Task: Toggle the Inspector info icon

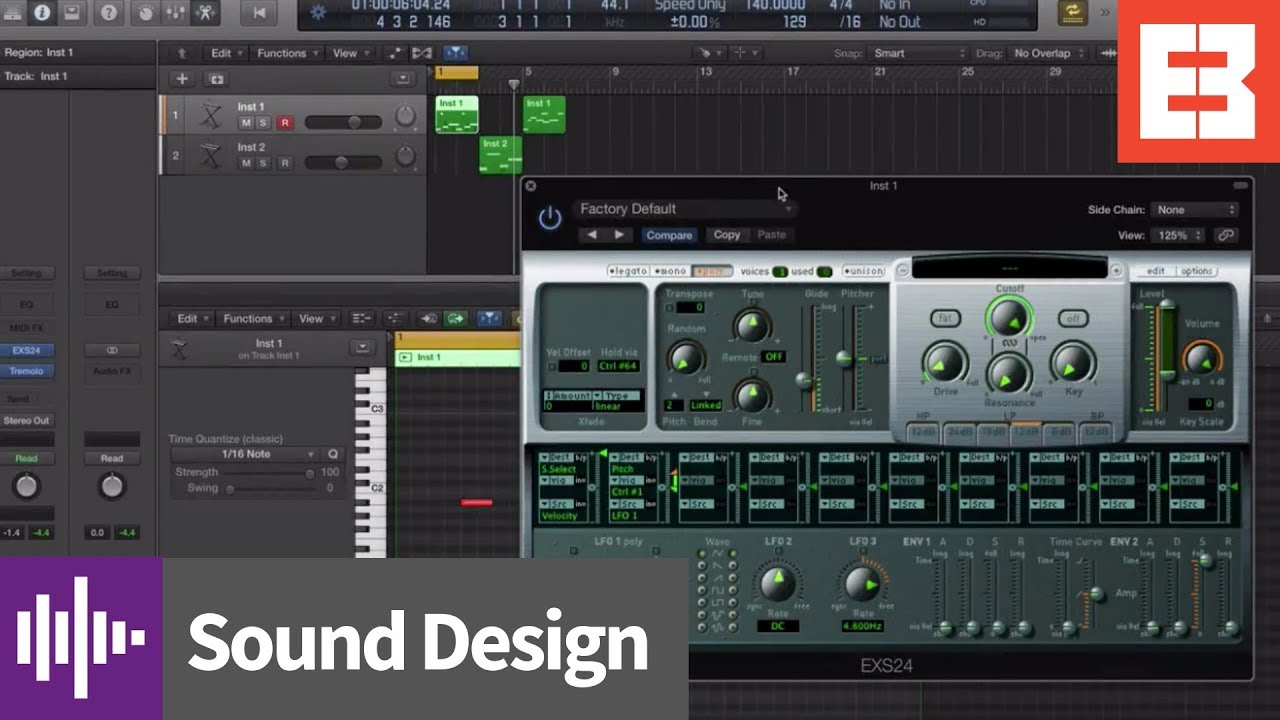Action: click(42, 13)
